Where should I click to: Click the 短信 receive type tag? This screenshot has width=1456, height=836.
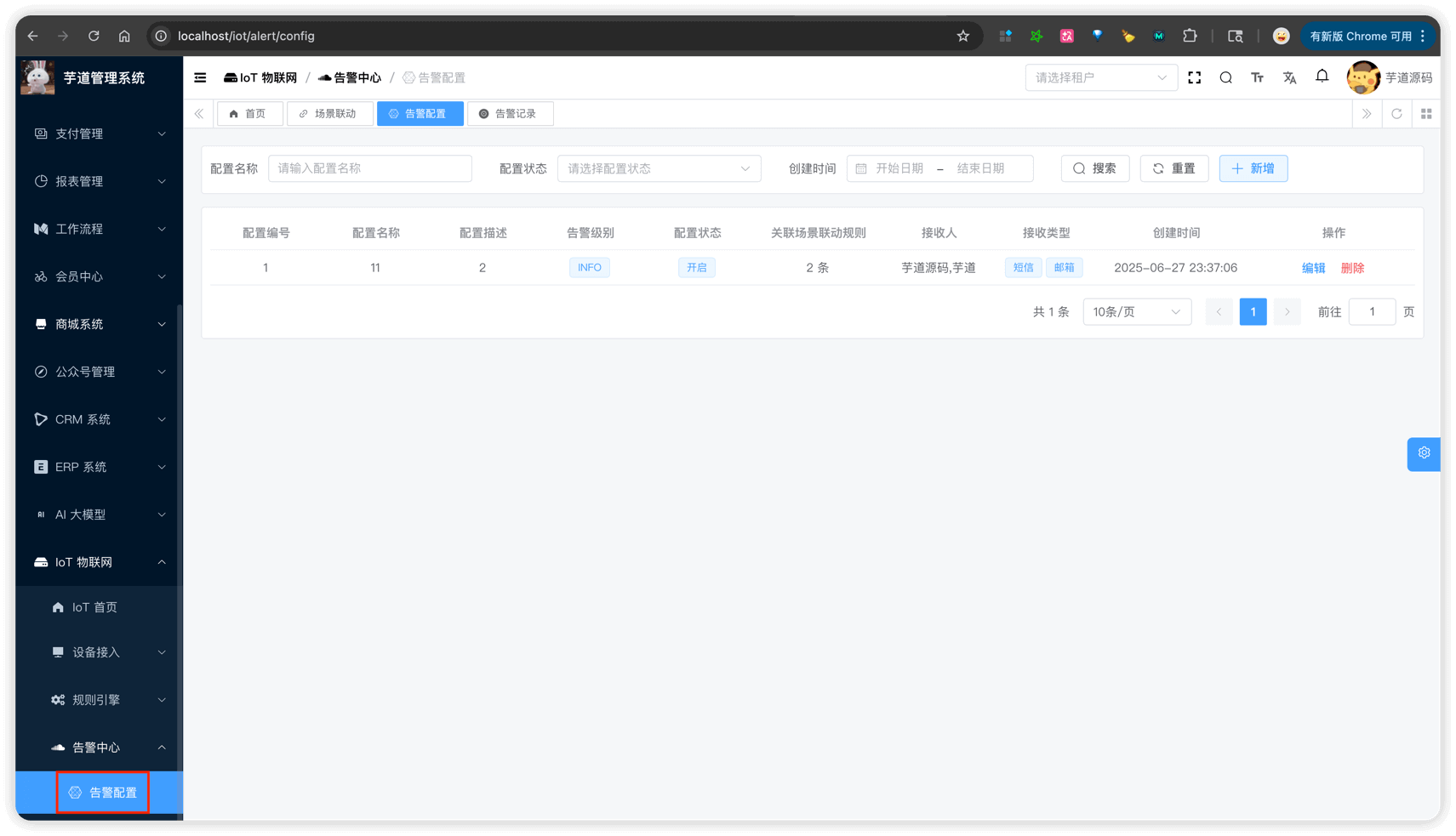[x=1023, y=267]
